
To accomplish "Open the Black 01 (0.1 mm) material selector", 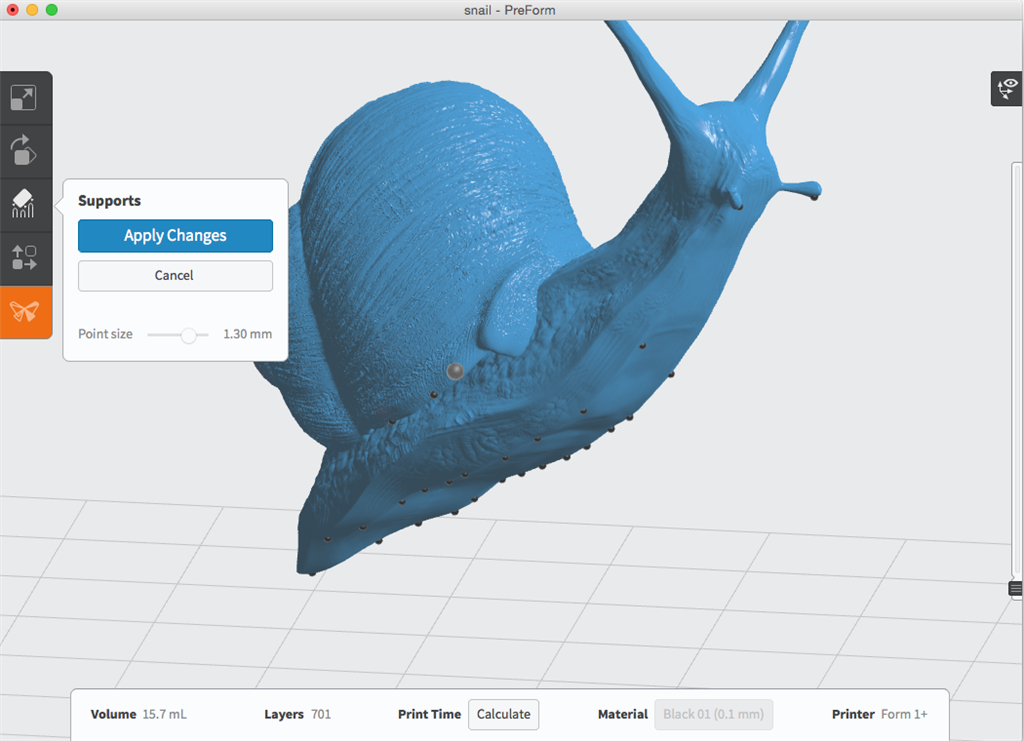I will point(714,714).
